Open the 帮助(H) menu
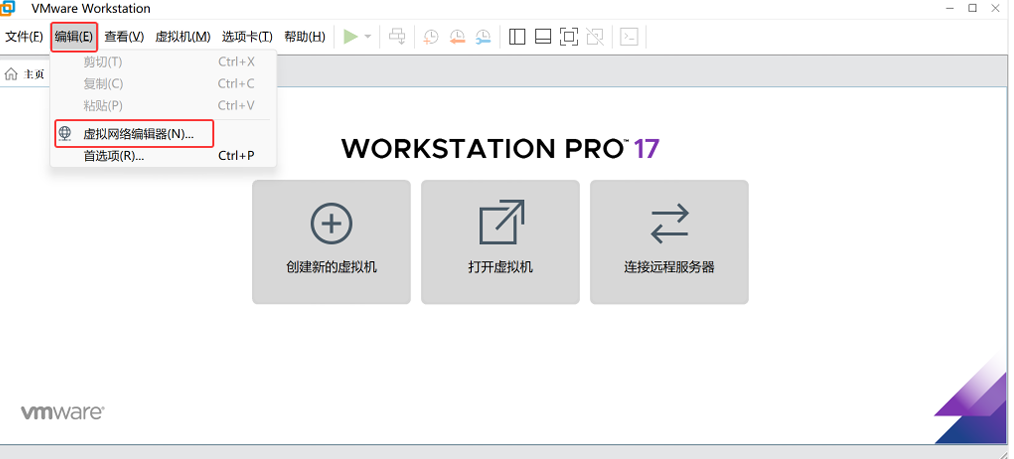This screenshot has height=459, width=1014. (x=305, y=37)
